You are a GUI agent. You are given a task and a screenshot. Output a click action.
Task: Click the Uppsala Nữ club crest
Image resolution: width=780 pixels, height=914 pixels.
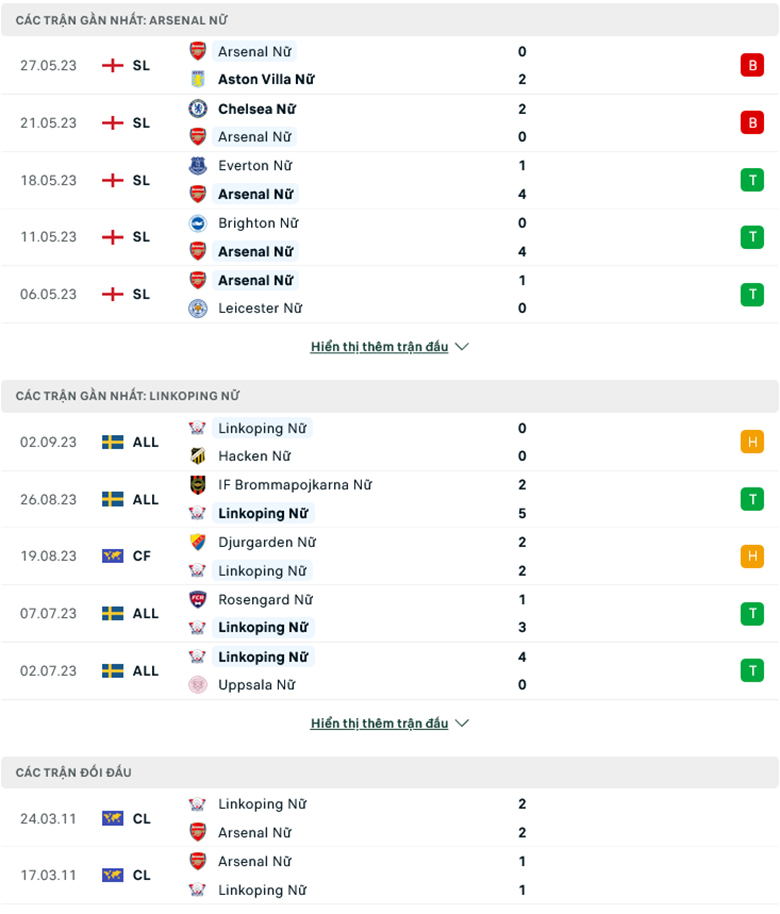pos(195,685)
